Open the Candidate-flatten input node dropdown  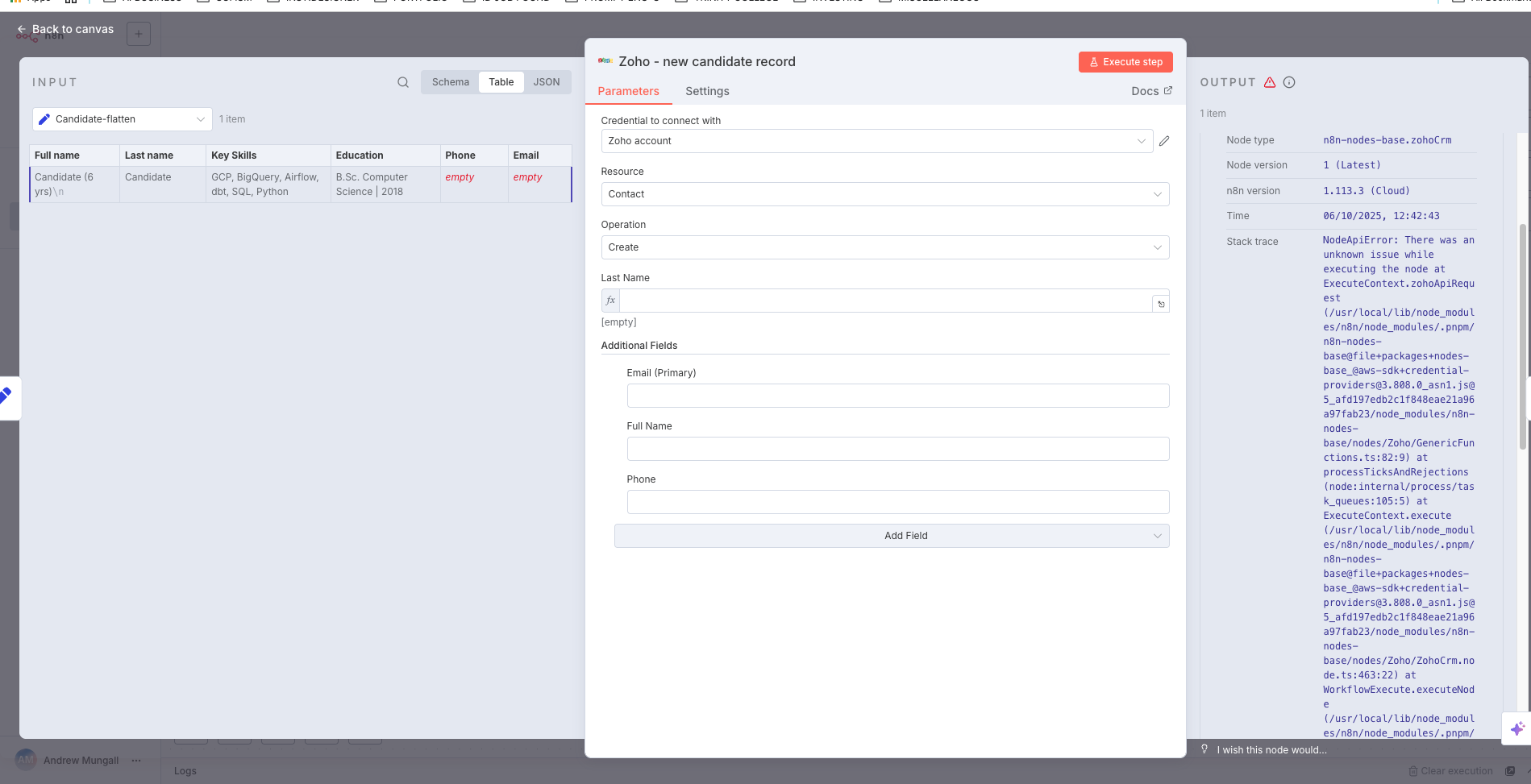[x=123, y=119]
